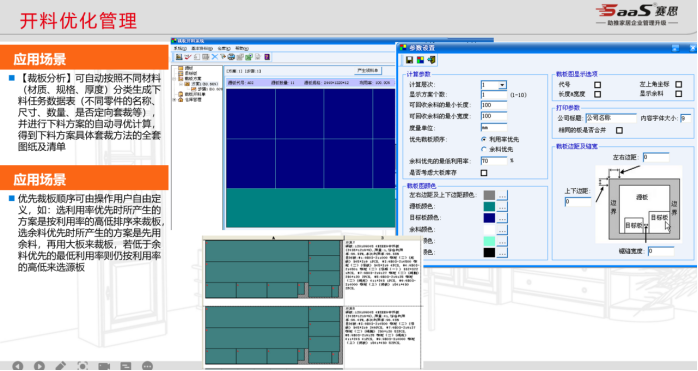Select the pen annotation tool

click(x=61, y=366)
